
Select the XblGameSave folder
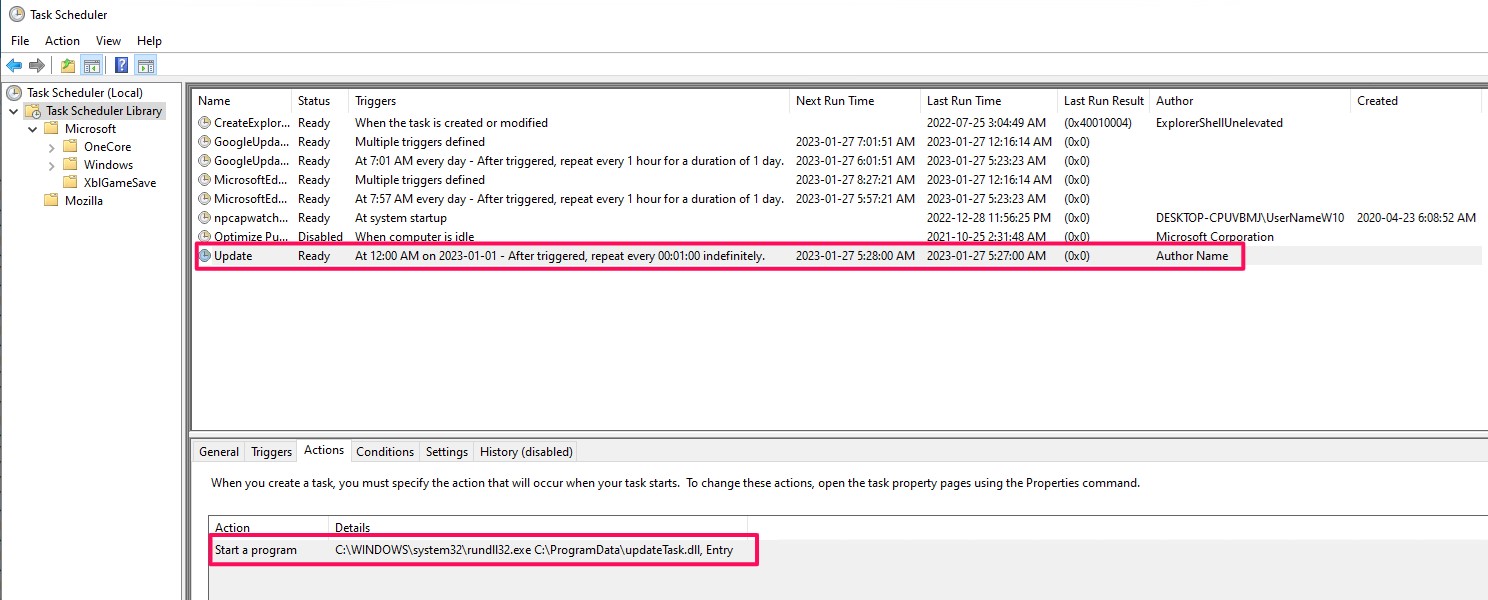[x=119, y=183]
